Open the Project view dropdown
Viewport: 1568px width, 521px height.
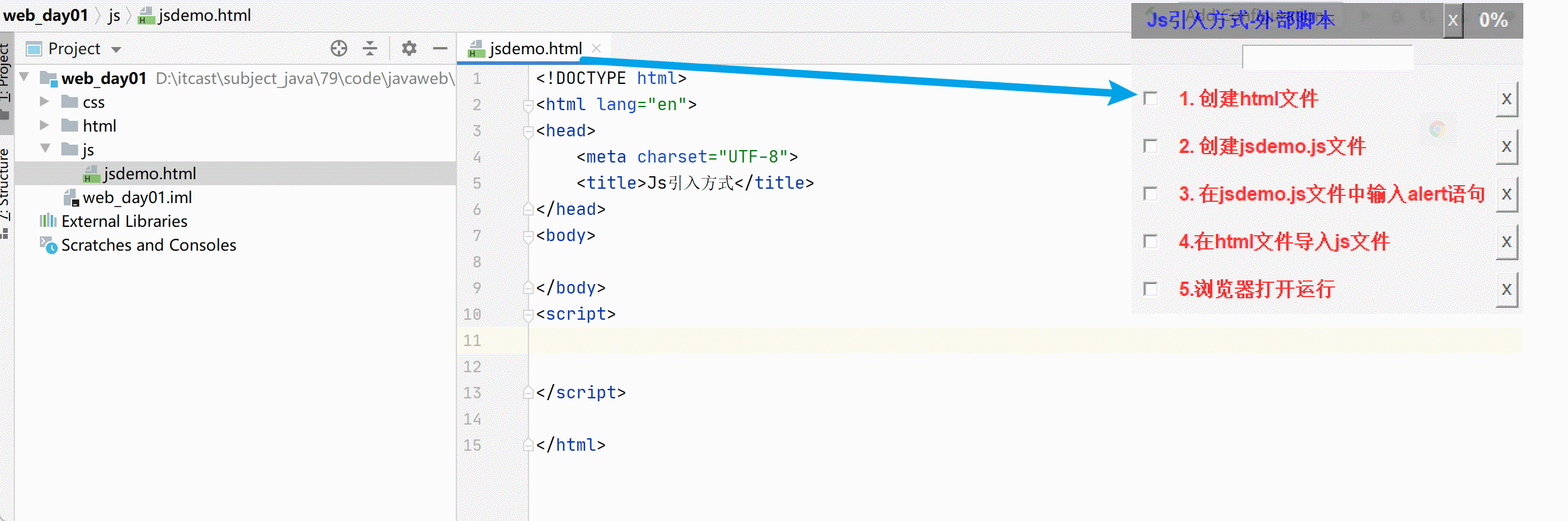pyautogui.click(x=116, y=49)
